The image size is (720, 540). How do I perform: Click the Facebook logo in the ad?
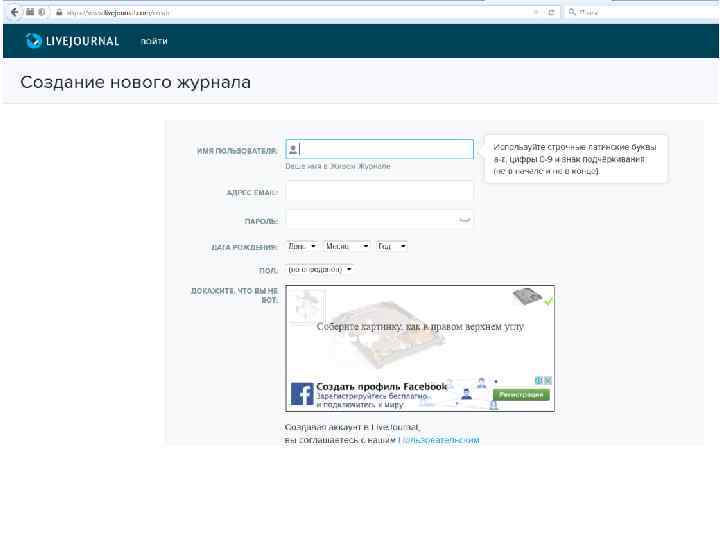tap(302, 394)
